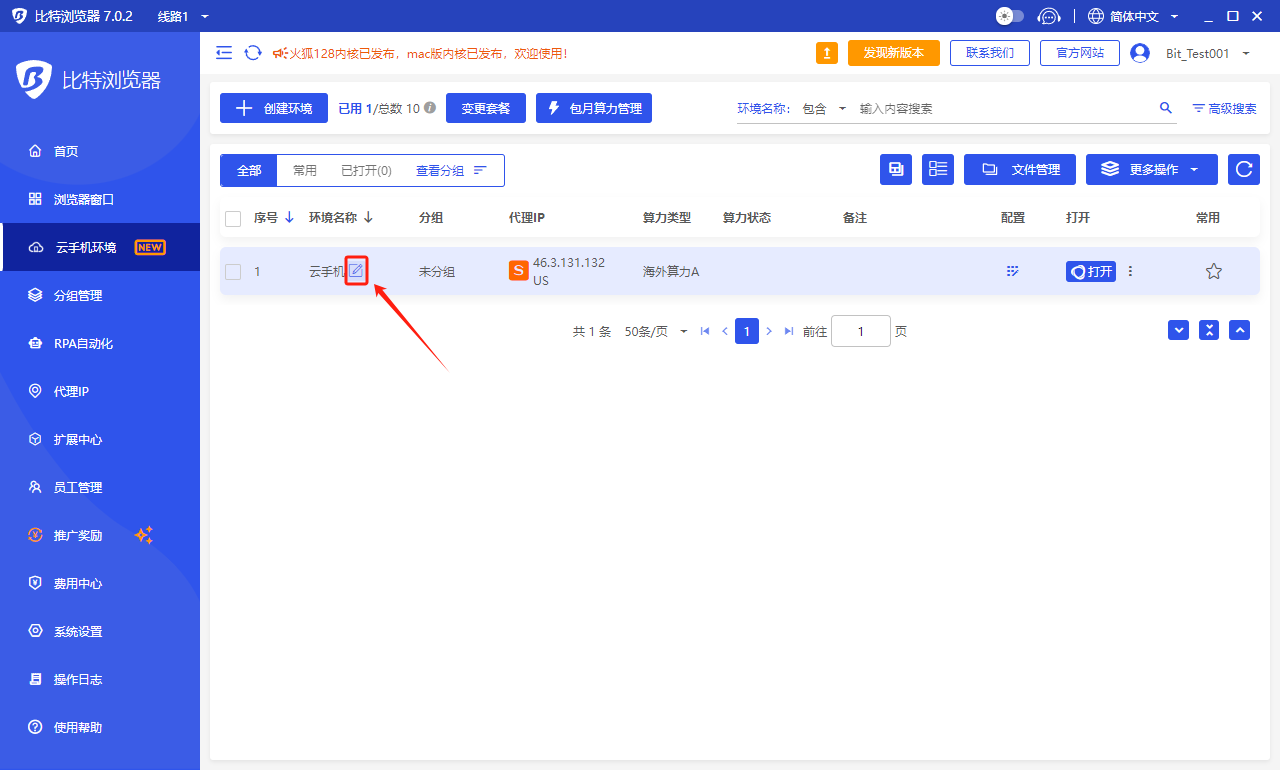Click the orange S proxy icon
This screenshot has height=770, width=1280.
519,271
